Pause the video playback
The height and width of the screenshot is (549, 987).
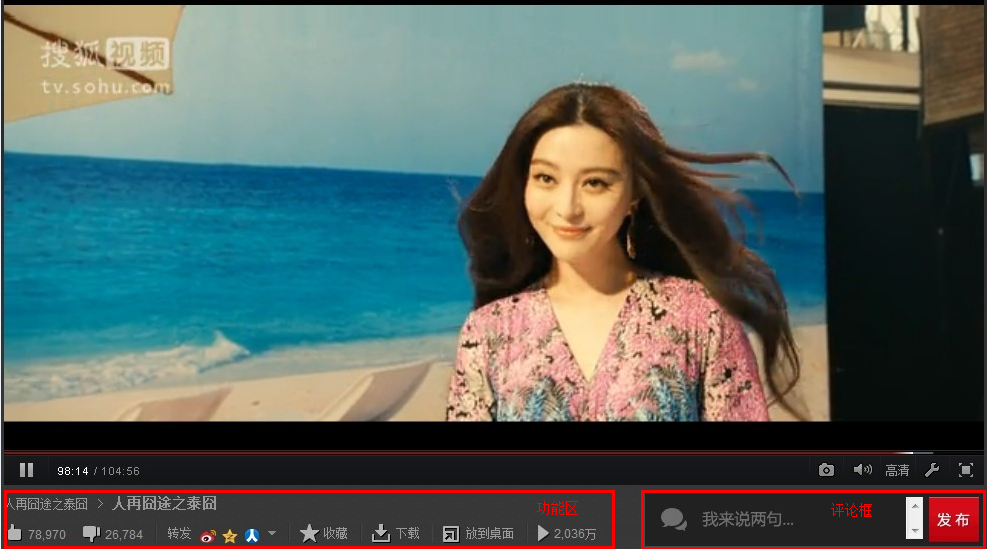(27, 470)
